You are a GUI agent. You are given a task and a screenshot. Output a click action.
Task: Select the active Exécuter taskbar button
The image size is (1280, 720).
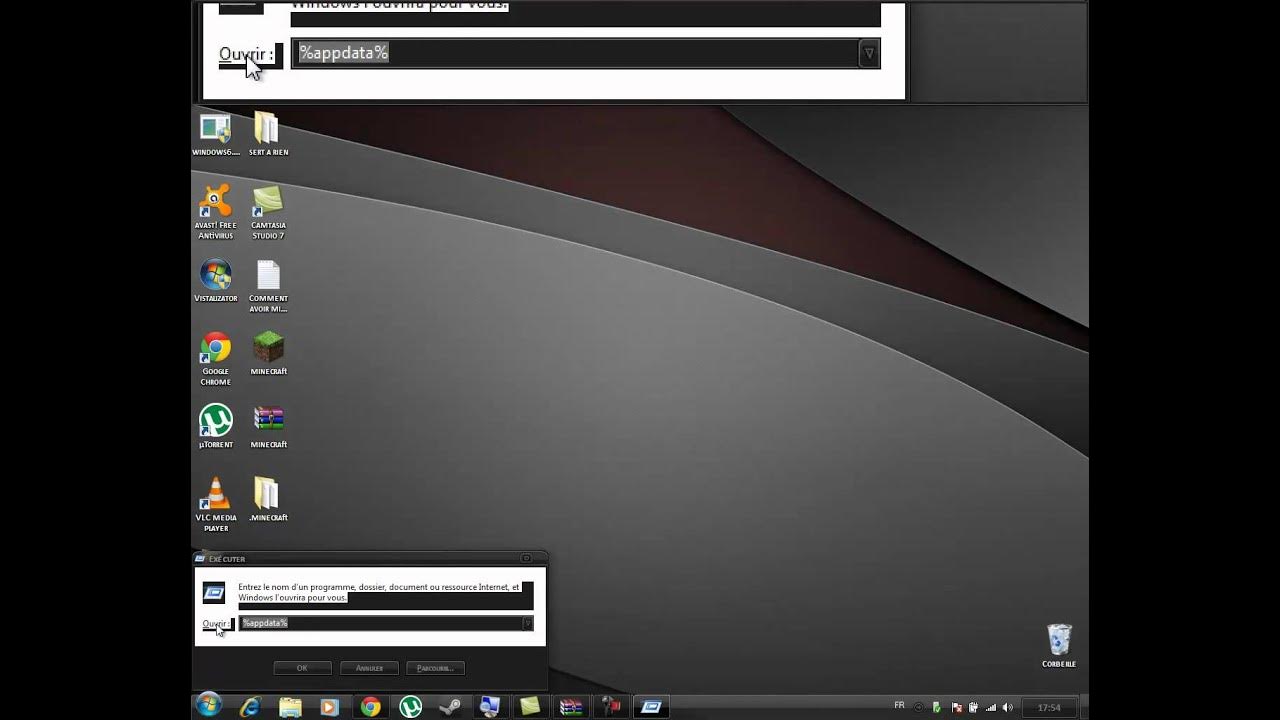click(x=651, y=706)
